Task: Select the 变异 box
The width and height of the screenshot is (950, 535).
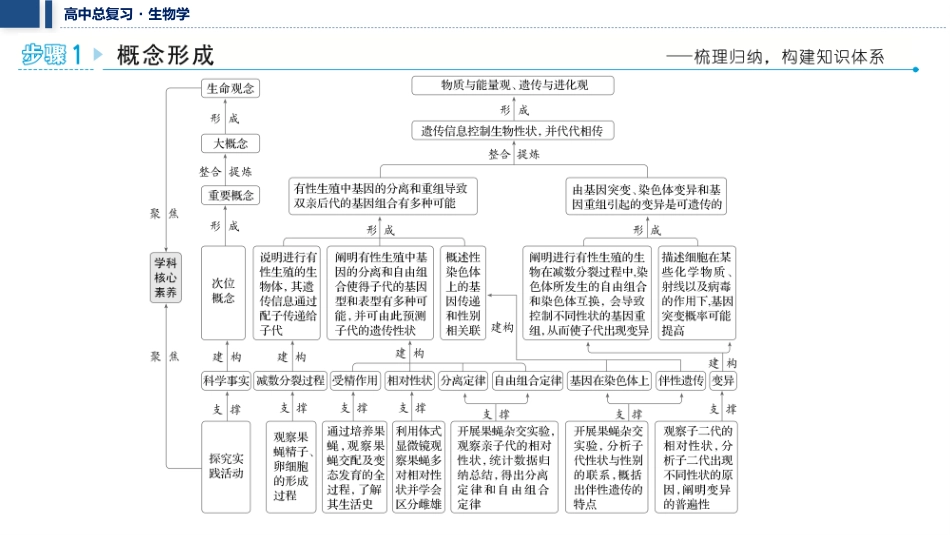Action: (x=723, y=380)
